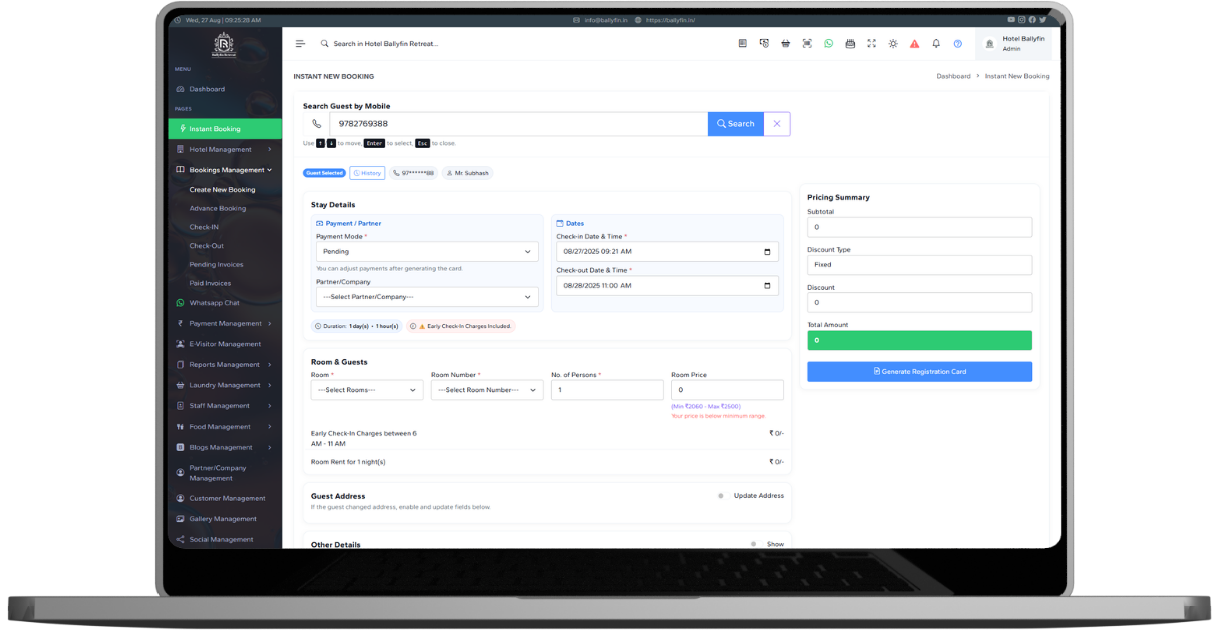Toggle fullscreen mode icon
The height and width of the screenshot is (630, 1220).
point(871,44)
